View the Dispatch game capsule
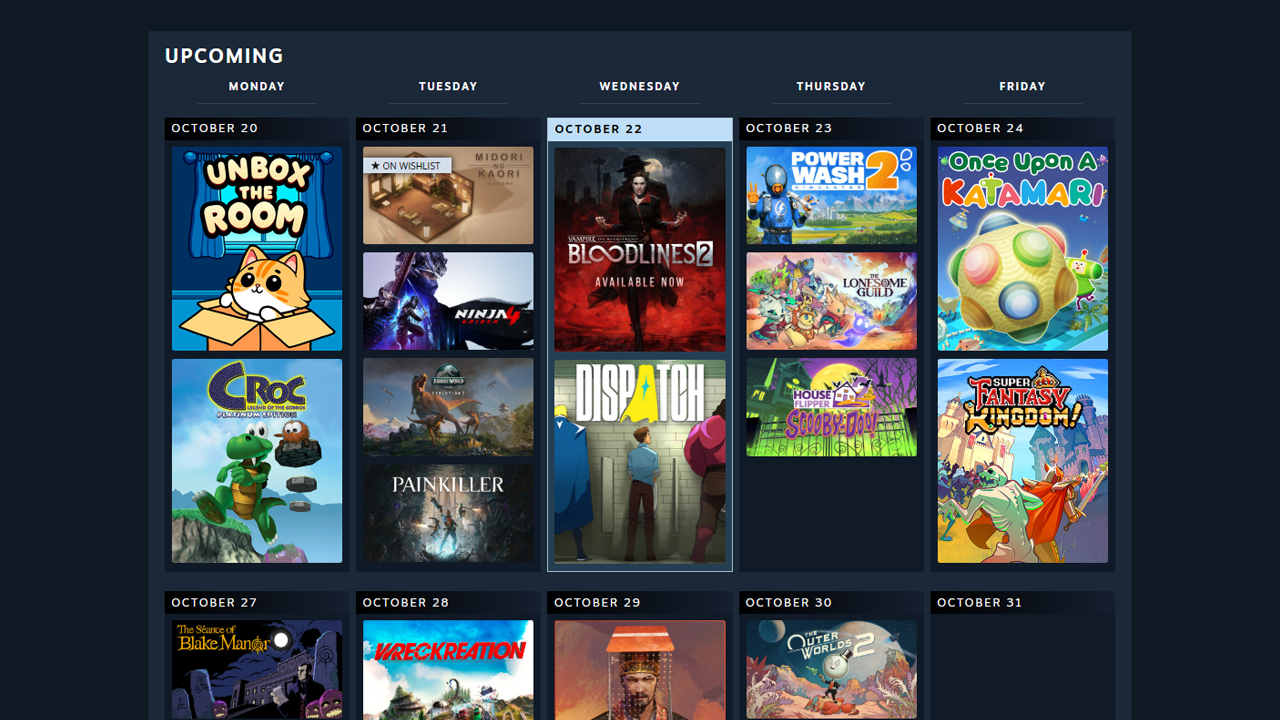The width and height of the screenshot is (1280, 720). point(640,461)
